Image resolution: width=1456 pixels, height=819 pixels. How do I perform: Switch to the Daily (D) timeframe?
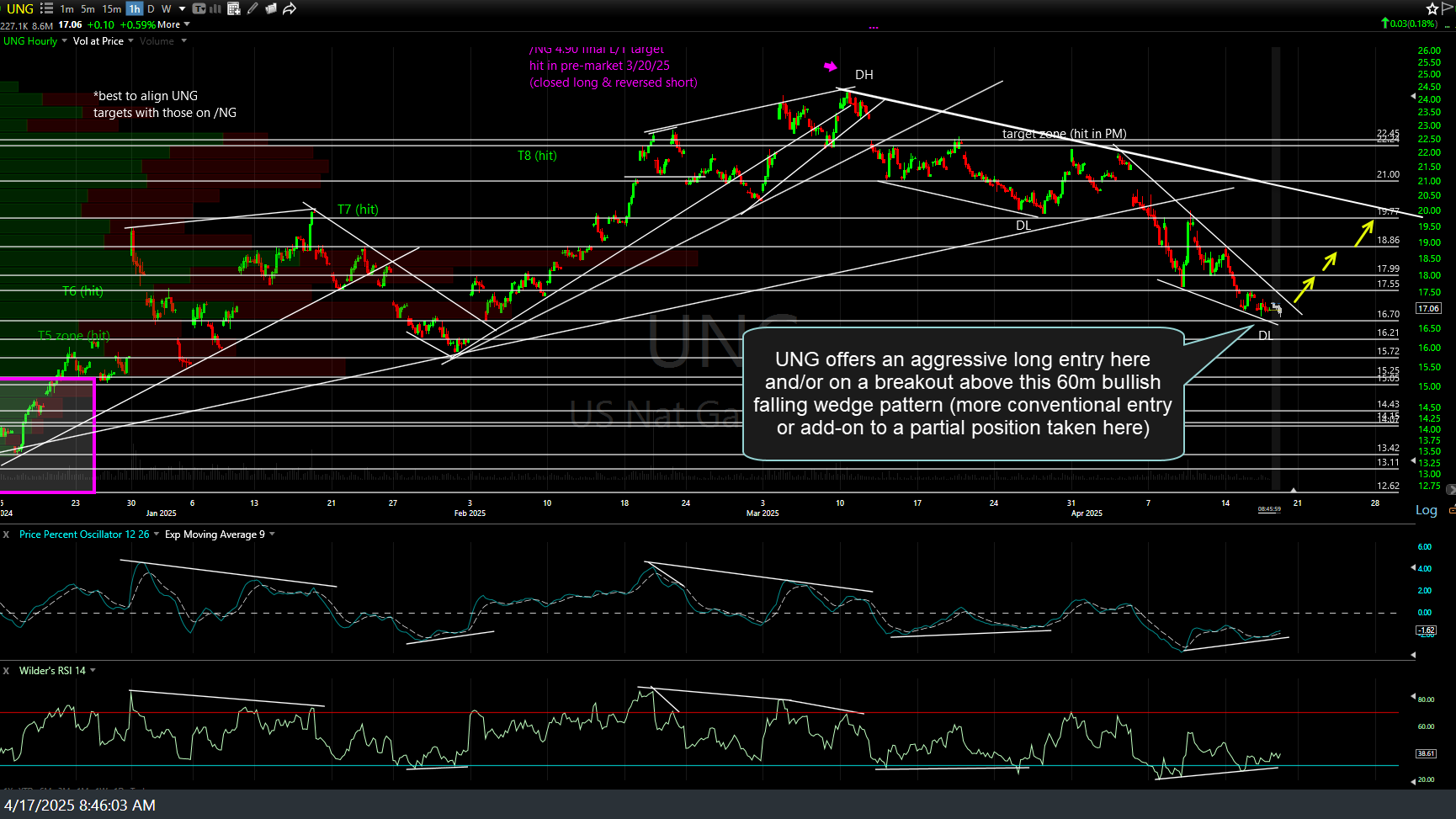[151, 8]
